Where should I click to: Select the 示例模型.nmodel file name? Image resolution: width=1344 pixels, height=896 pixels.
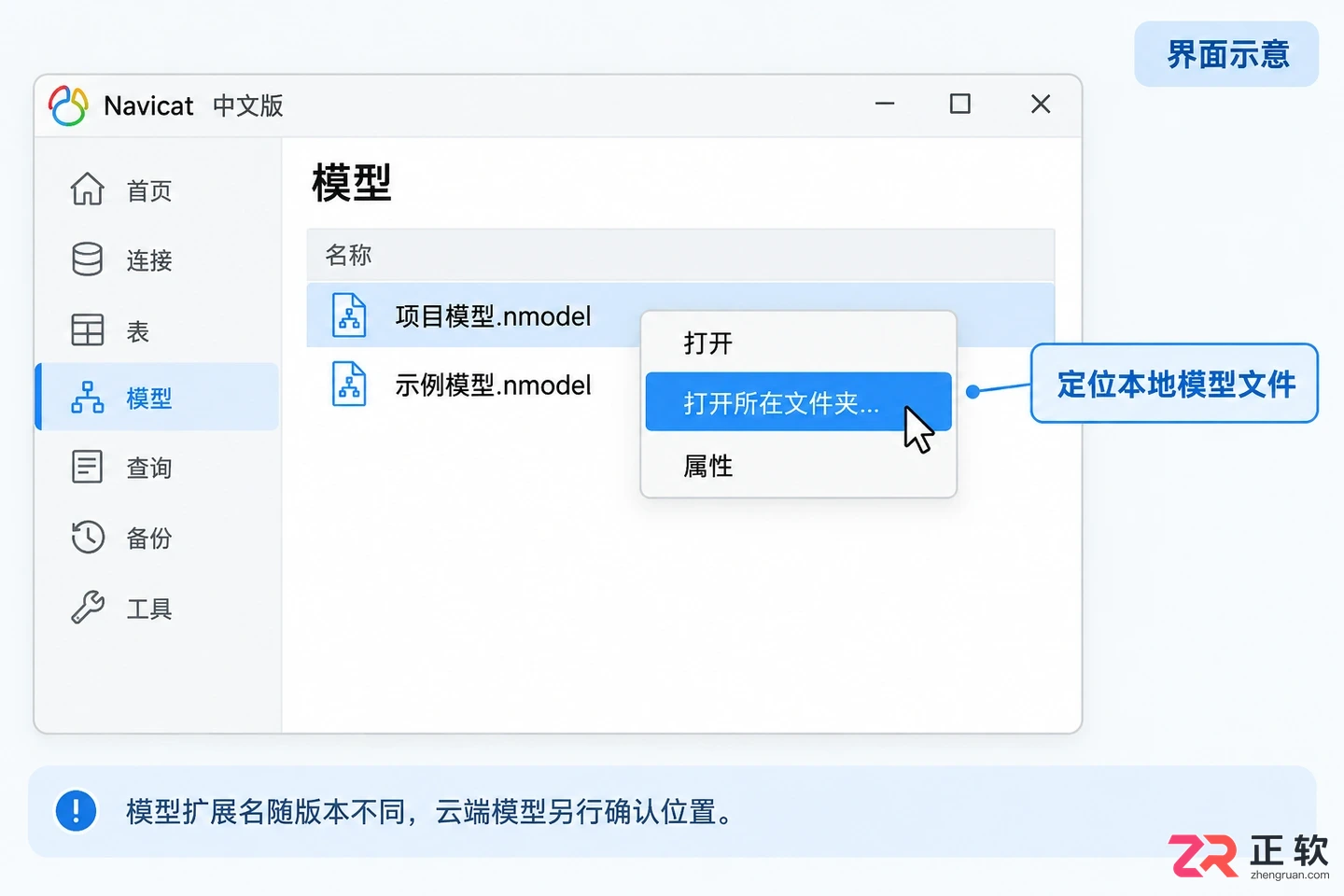pos(493,385)
